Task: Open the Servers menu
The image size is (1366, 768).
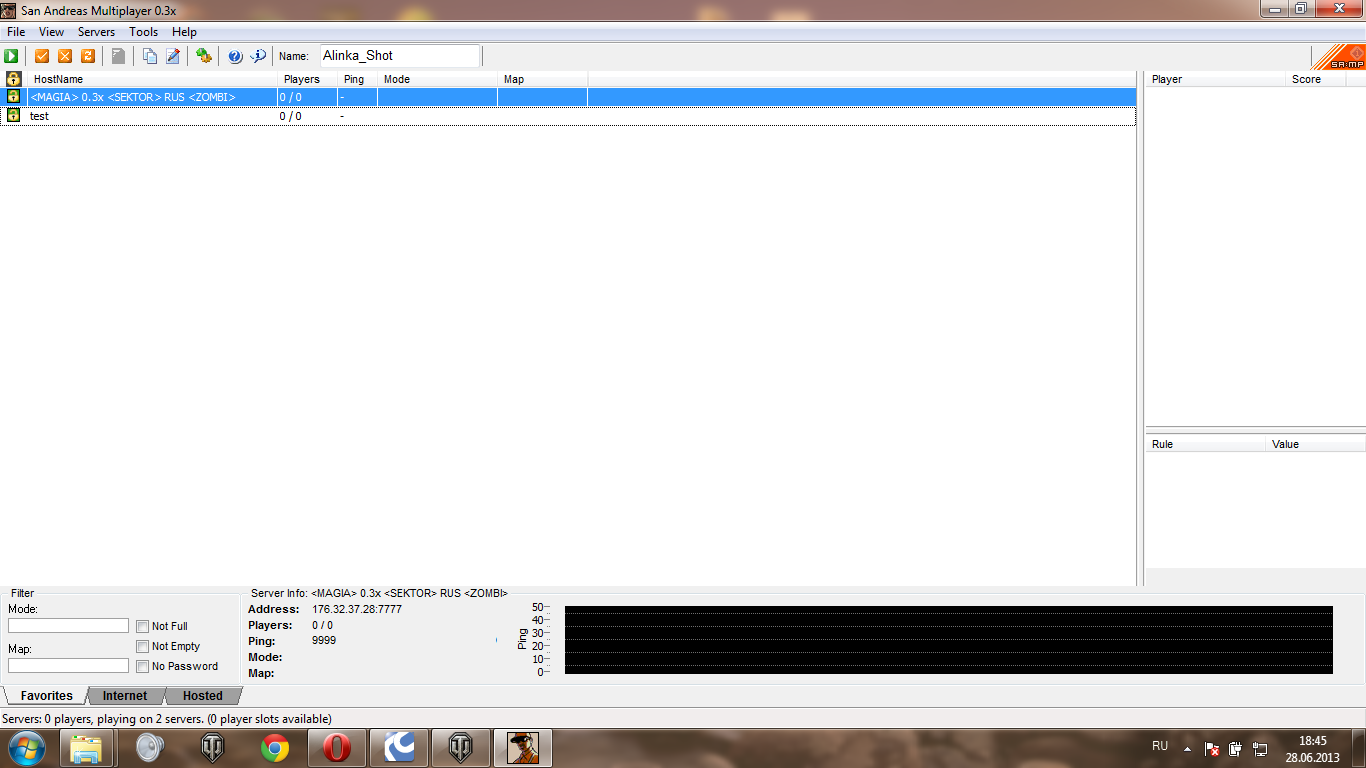Action: 96,32
